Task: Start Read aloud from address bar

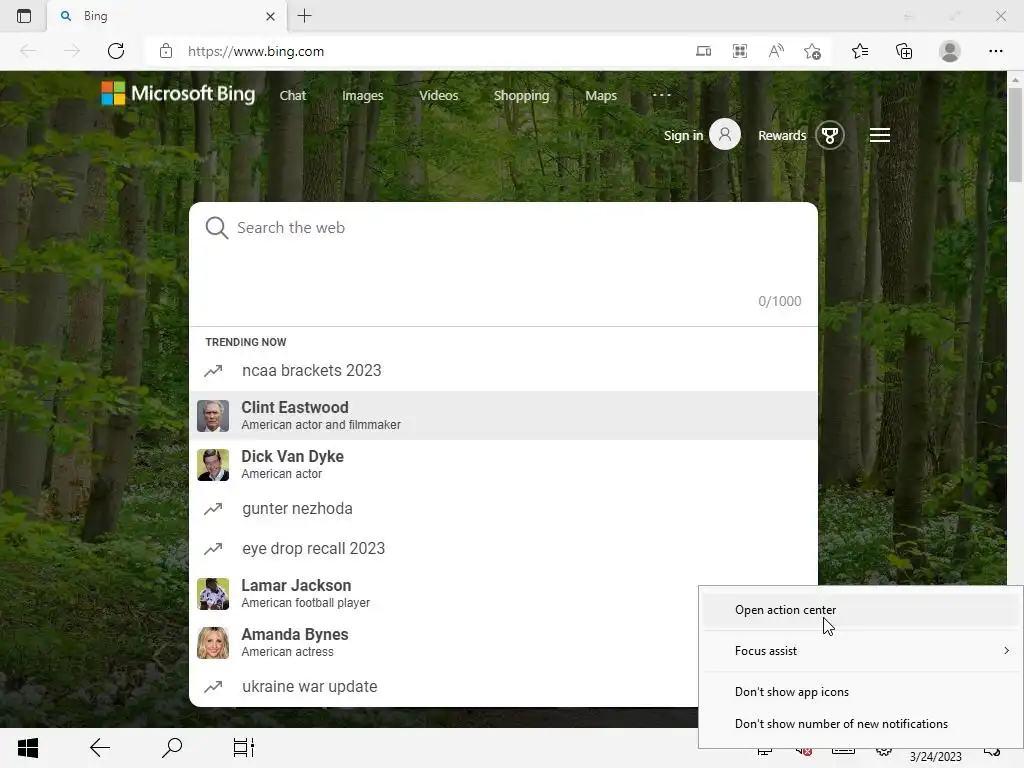Action: (776, 51)
